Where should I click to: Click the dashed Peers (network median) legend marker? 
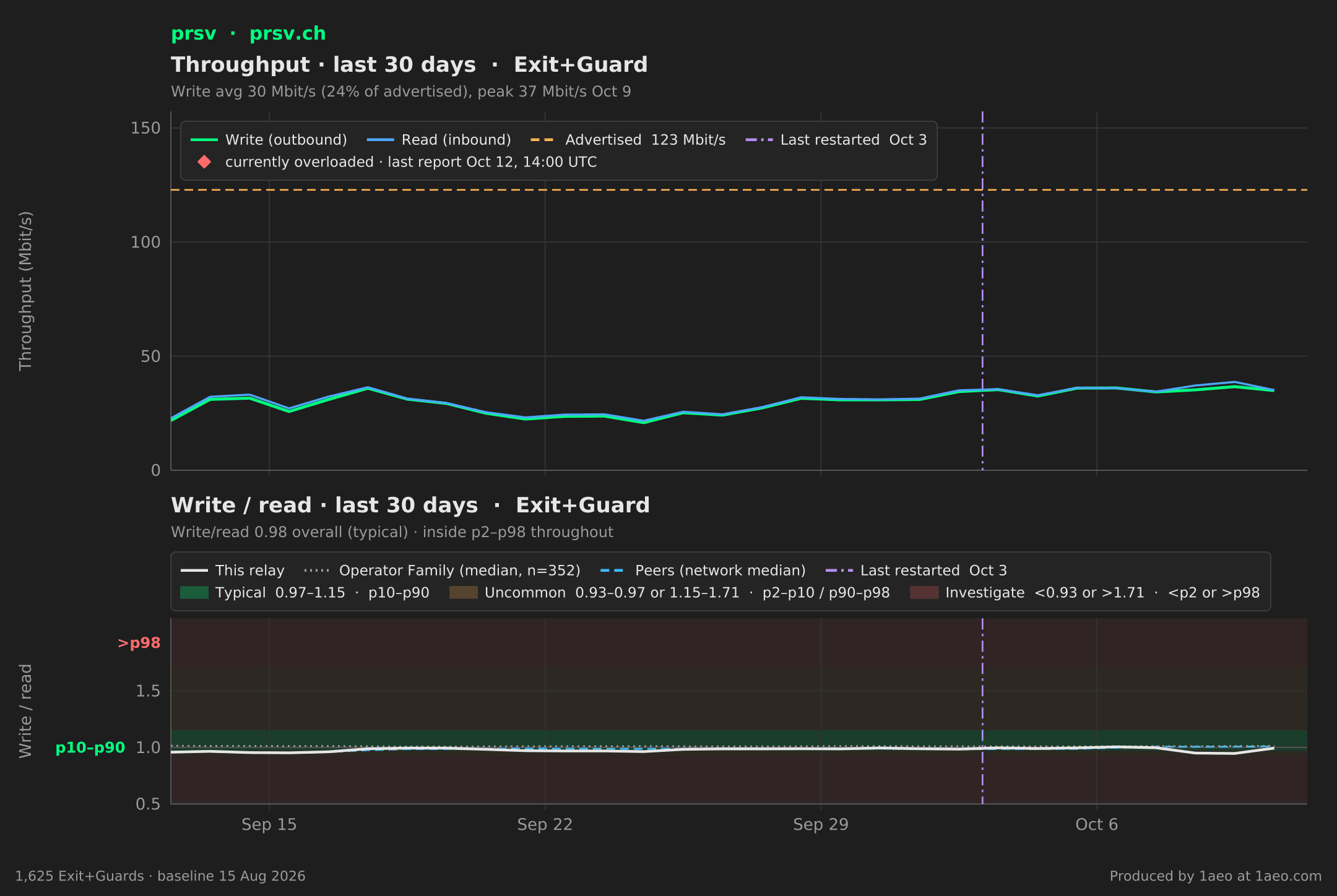click(x=612, y=571)
